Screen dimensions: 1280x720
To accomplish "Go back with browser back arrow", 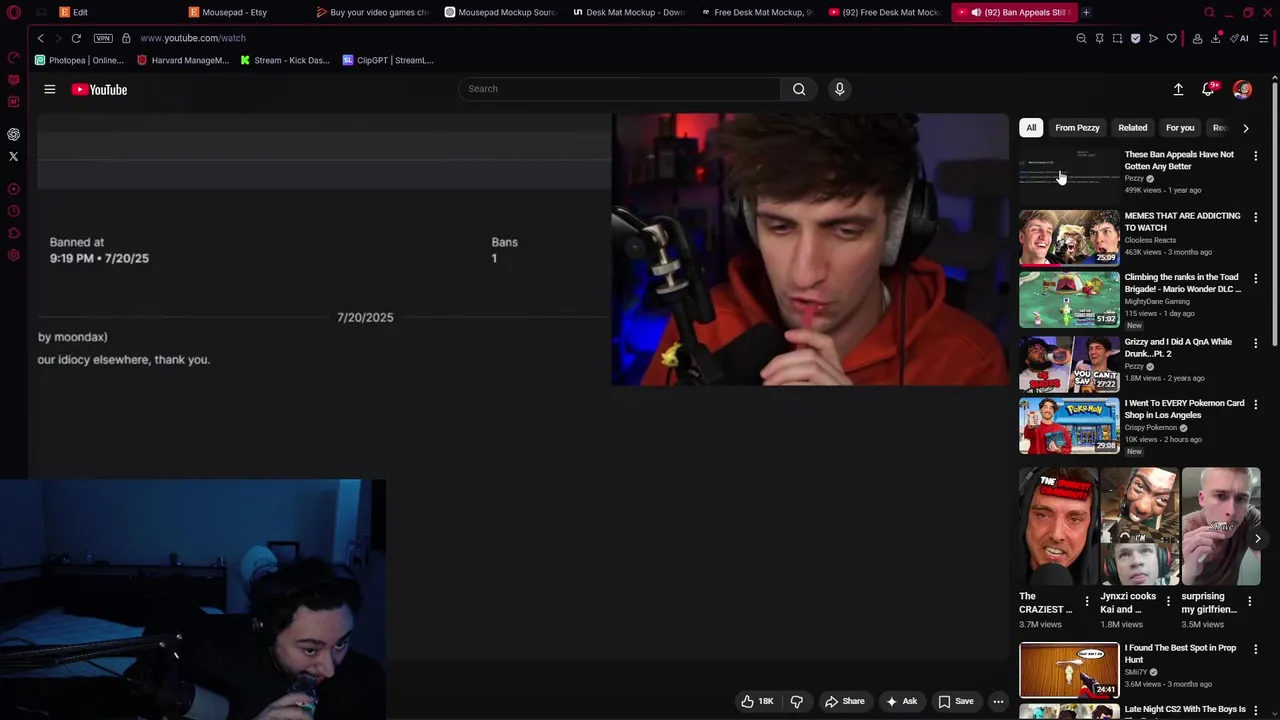I will point(40,38).
